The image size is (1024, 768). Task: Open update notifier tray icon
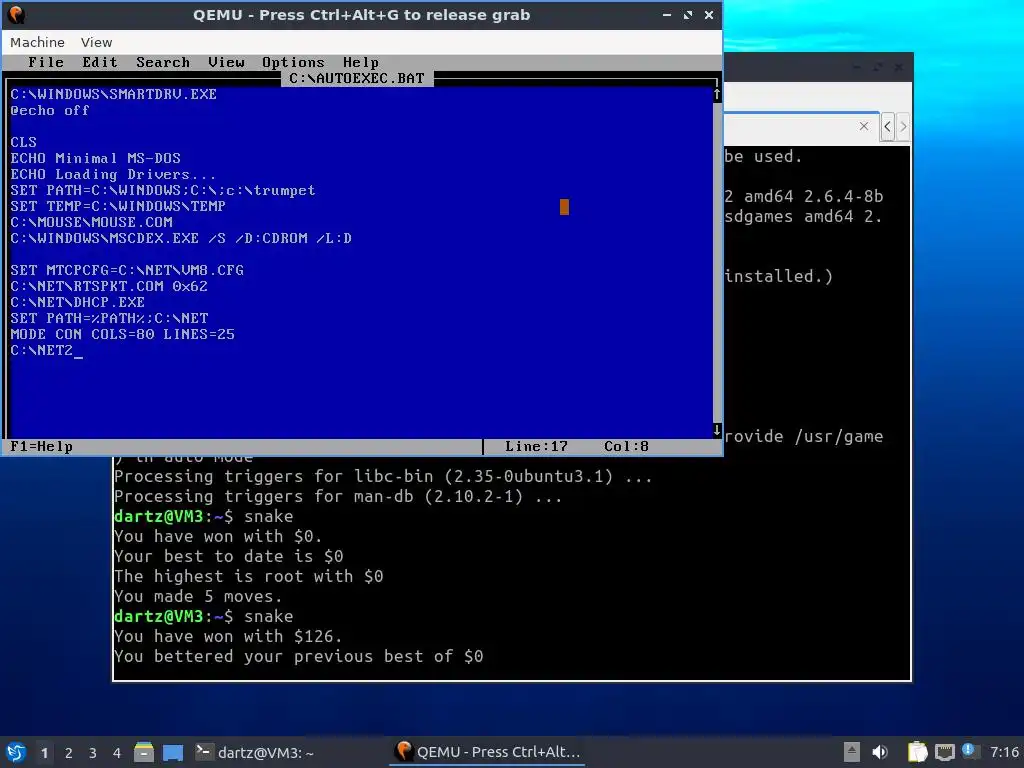click(970, 751)
